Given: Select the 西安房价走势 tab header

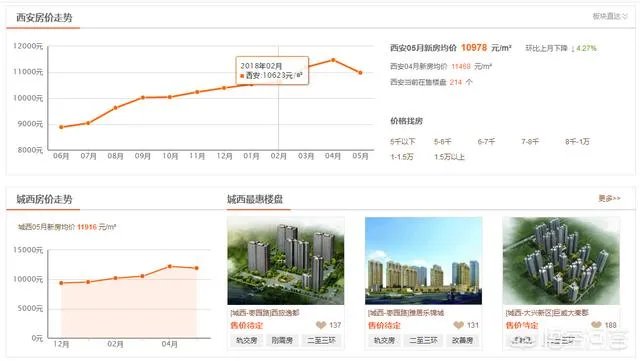Looking at the screenshot, I should pyautogui.click(x=44, y=18).
